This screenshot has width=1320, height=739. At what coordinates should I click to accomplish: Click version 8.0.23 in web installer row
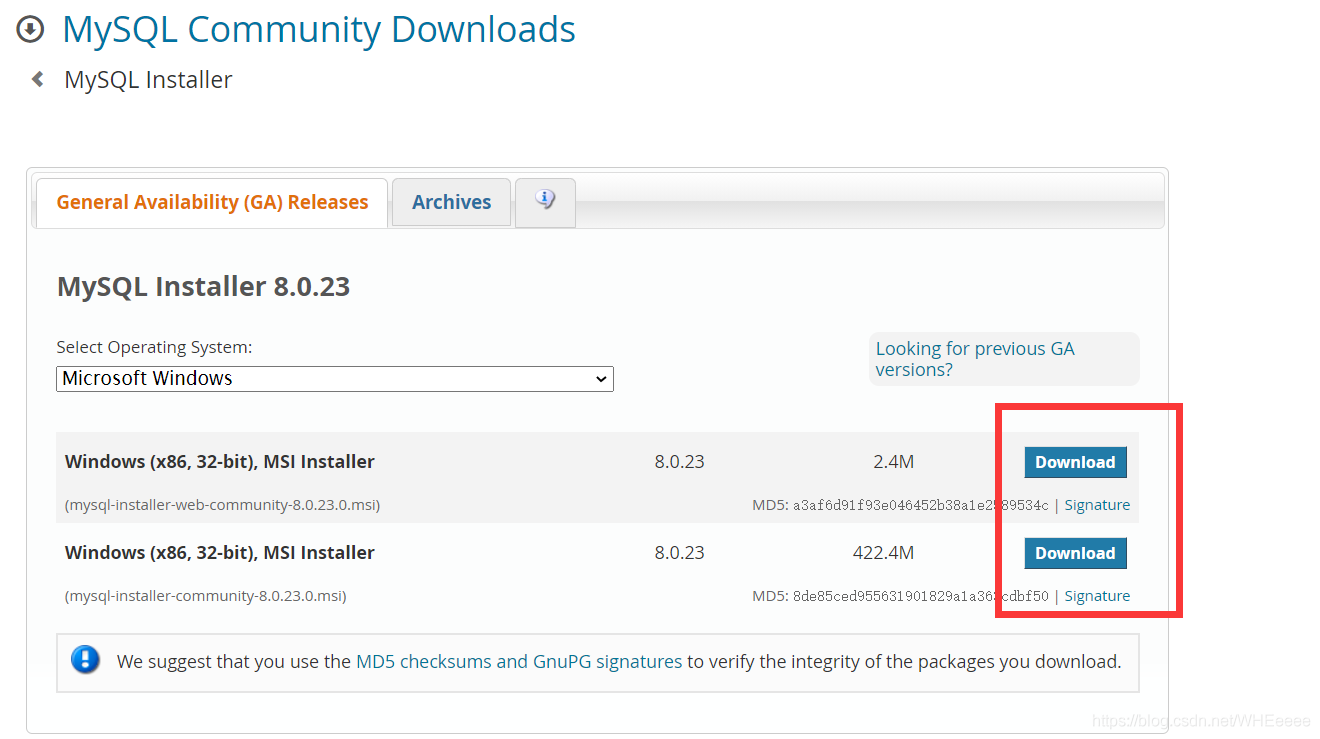pos(680,462)
